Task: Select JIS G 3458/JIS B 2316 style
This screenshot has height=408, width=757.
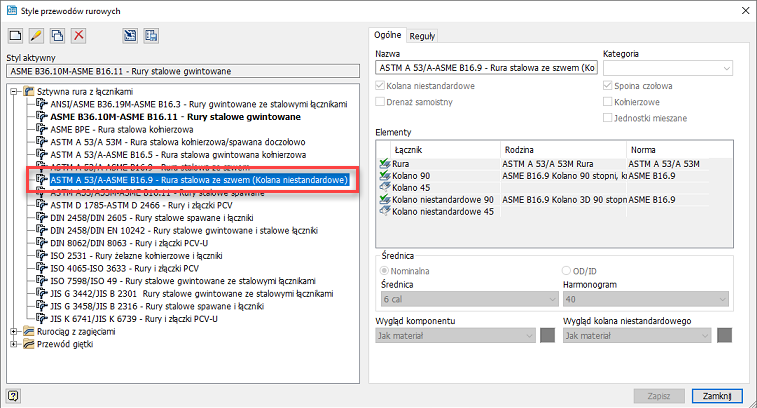Action: coord(157,306)
